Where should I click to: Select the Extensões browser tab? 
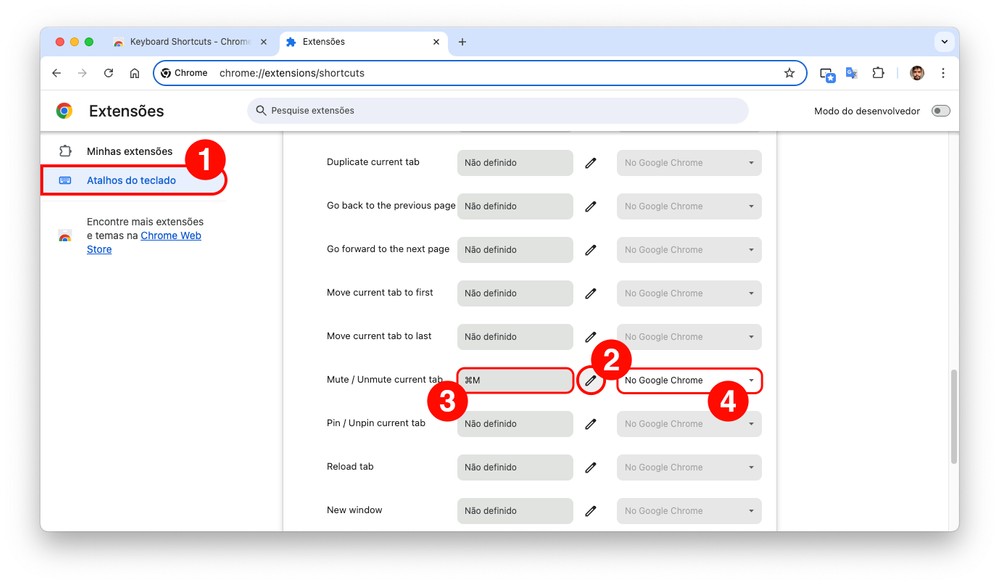362,42
